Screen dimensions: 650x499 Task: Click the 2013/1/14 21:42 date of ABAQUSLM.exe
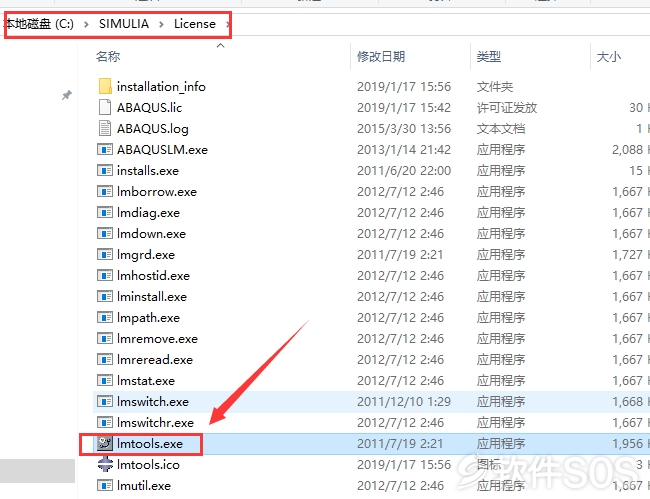point(404,150)
